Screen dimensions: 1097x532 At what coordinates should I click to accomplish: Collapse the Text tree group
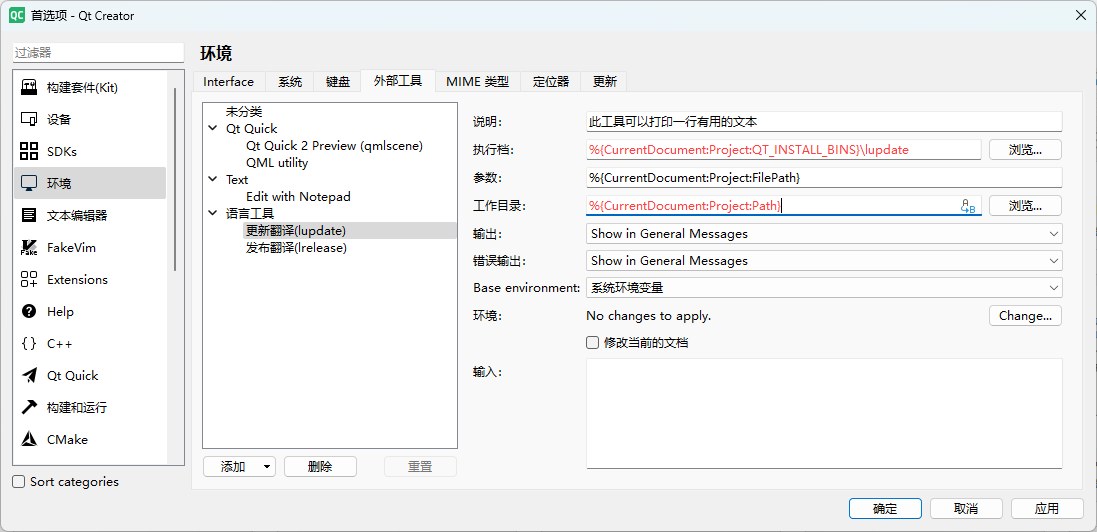213,180
